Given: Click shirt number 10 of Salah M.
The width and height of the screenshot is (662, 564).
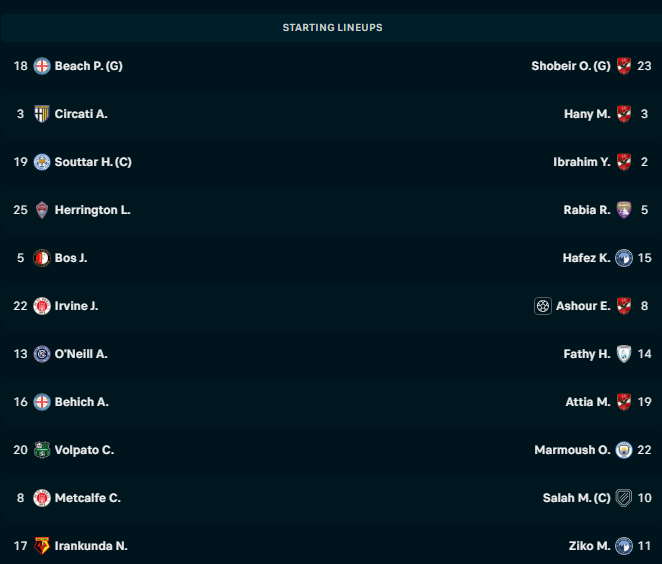Looking at the screenshot, I should pos(644,498).
